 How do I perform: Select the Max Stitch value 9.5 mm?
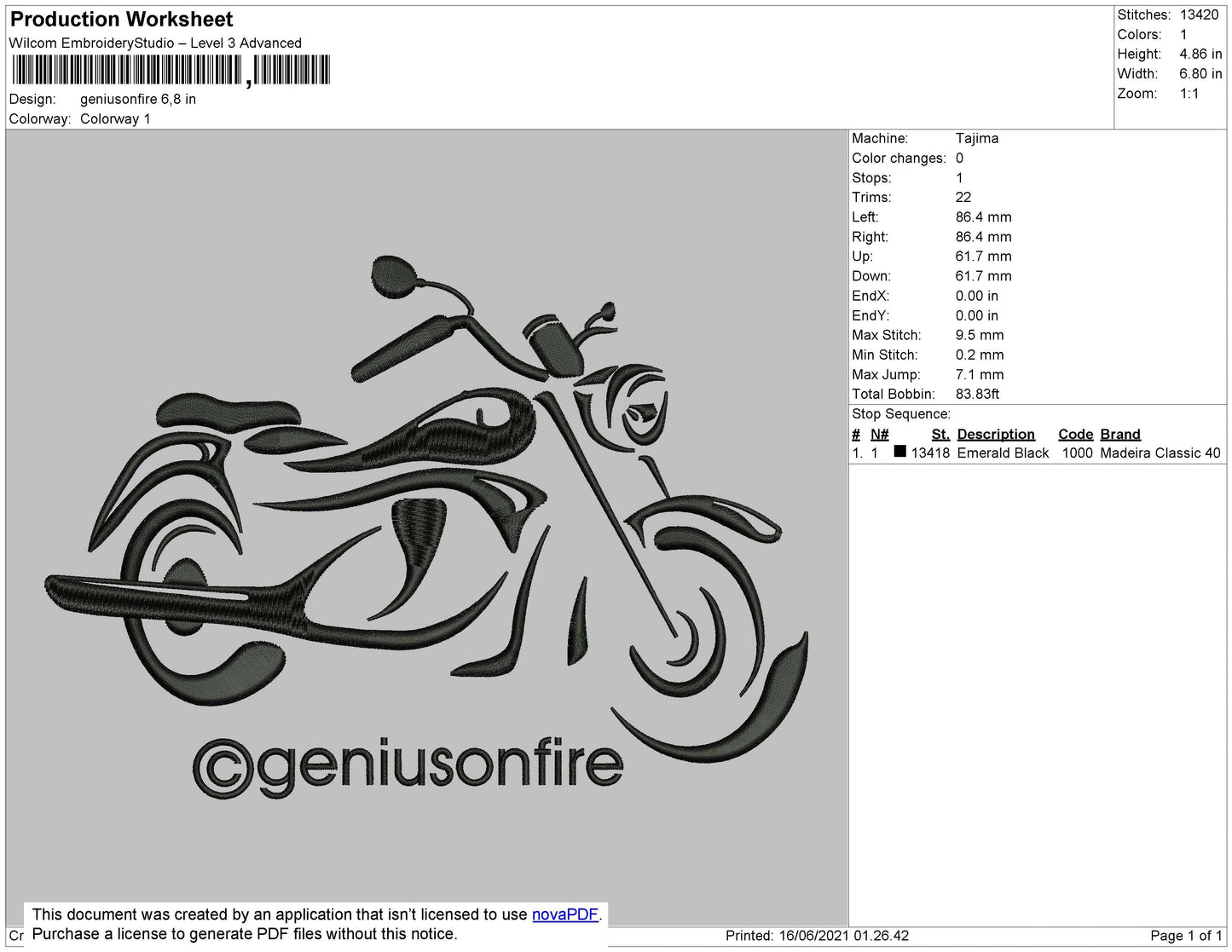tap(980, 335)
